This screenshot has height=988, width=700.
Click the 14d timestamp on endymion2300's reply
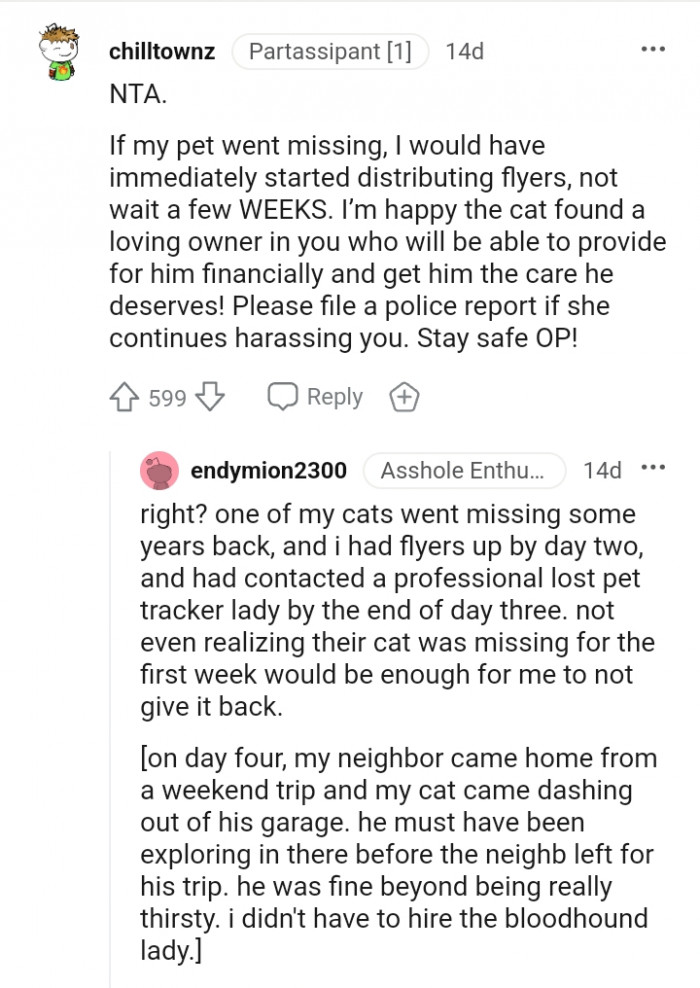(602, 470)
